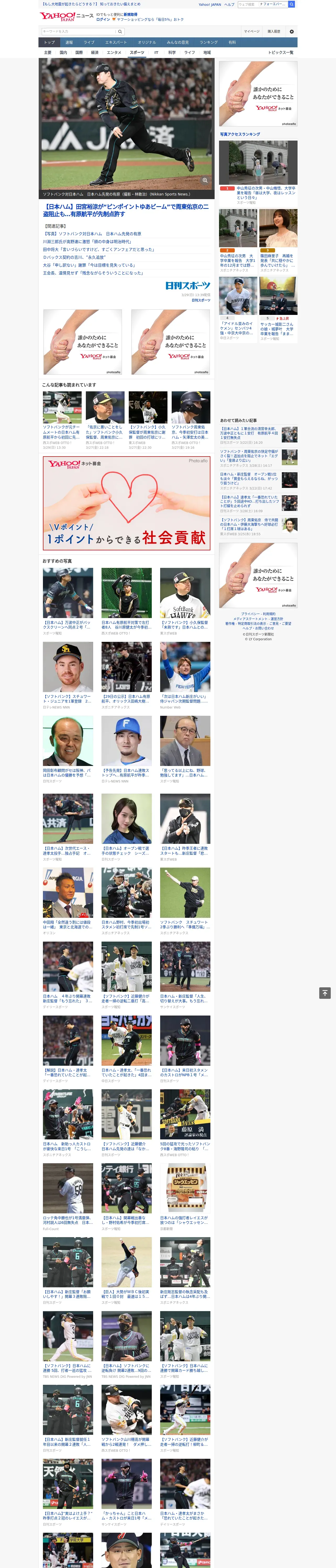Click the rank 1 photo of building

258,163
